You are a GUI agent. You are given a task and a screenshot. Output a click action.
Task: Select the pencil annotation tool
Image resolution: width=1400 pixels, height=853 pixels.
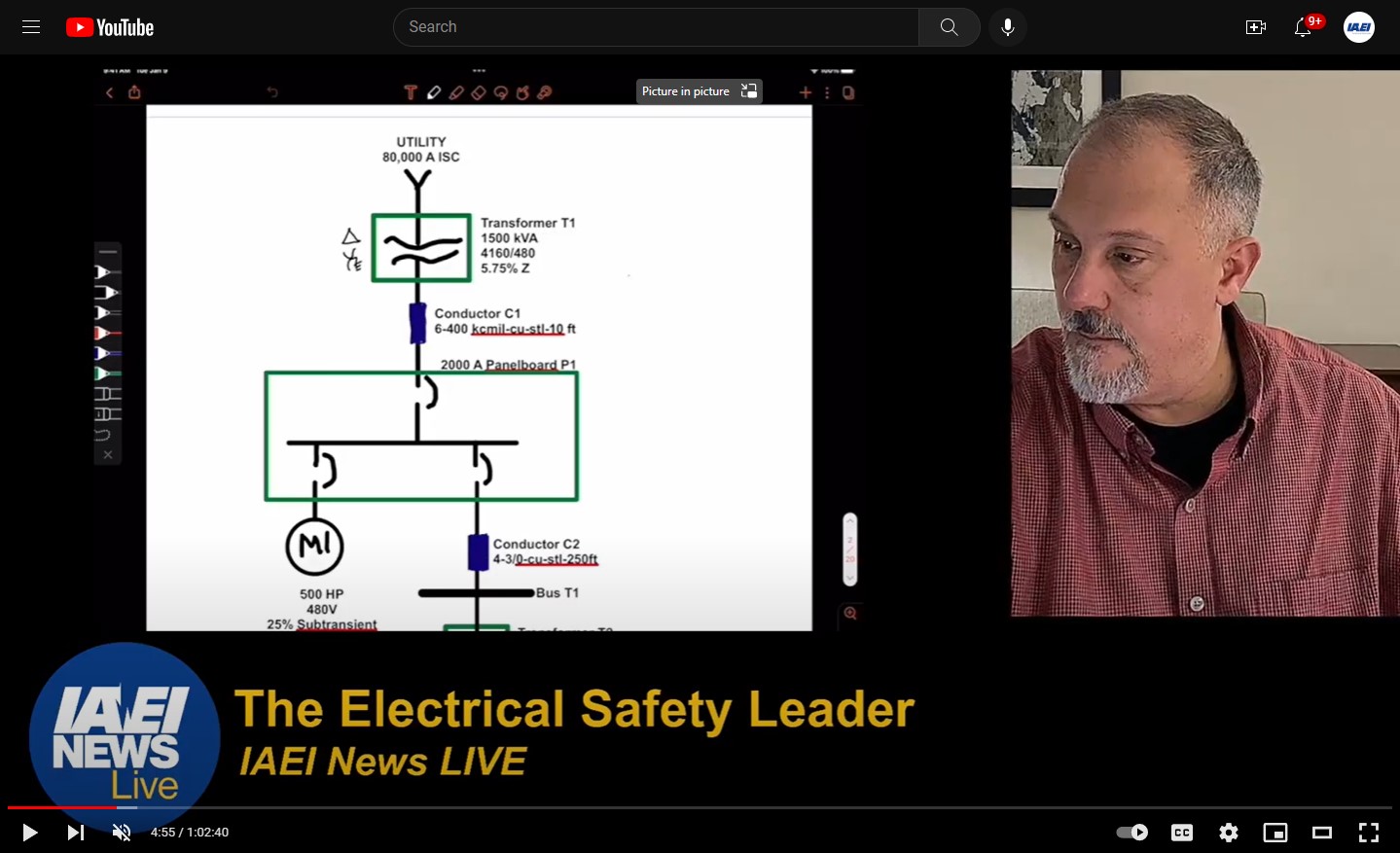(x=434, y=91)
